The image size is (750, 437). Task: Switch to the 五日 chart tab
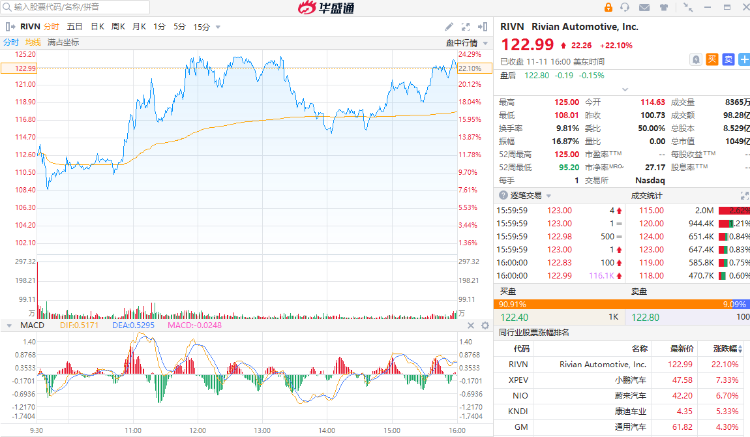tap(75, 27)
